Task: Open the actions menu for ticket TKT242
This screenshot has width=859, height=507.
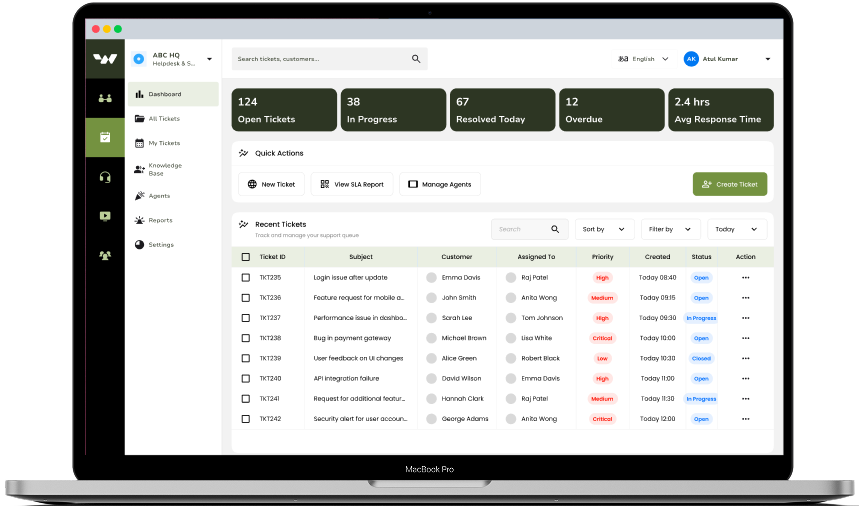Action: click(x=746, y=419)
